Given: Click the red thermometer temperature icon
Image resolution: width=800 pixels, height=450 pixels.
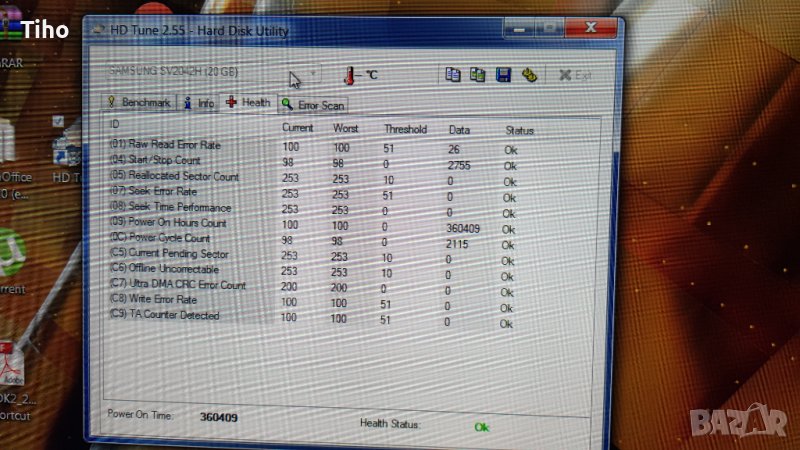Looking at the screenshot, I should pyautogui.click(x=351, y=76).
